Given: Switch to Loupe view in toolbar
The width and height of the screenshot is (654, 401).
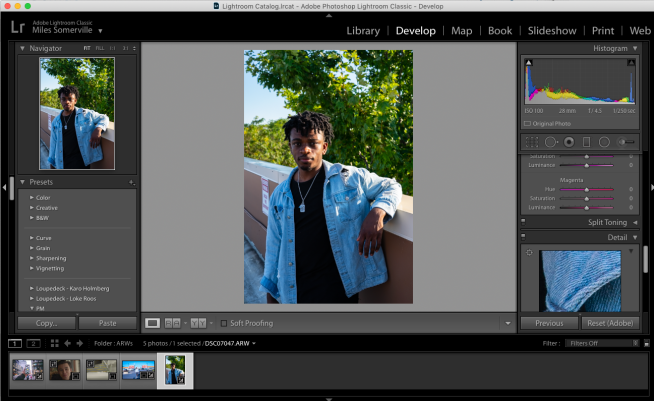Looking at the screenshot, I should point(153,323).
